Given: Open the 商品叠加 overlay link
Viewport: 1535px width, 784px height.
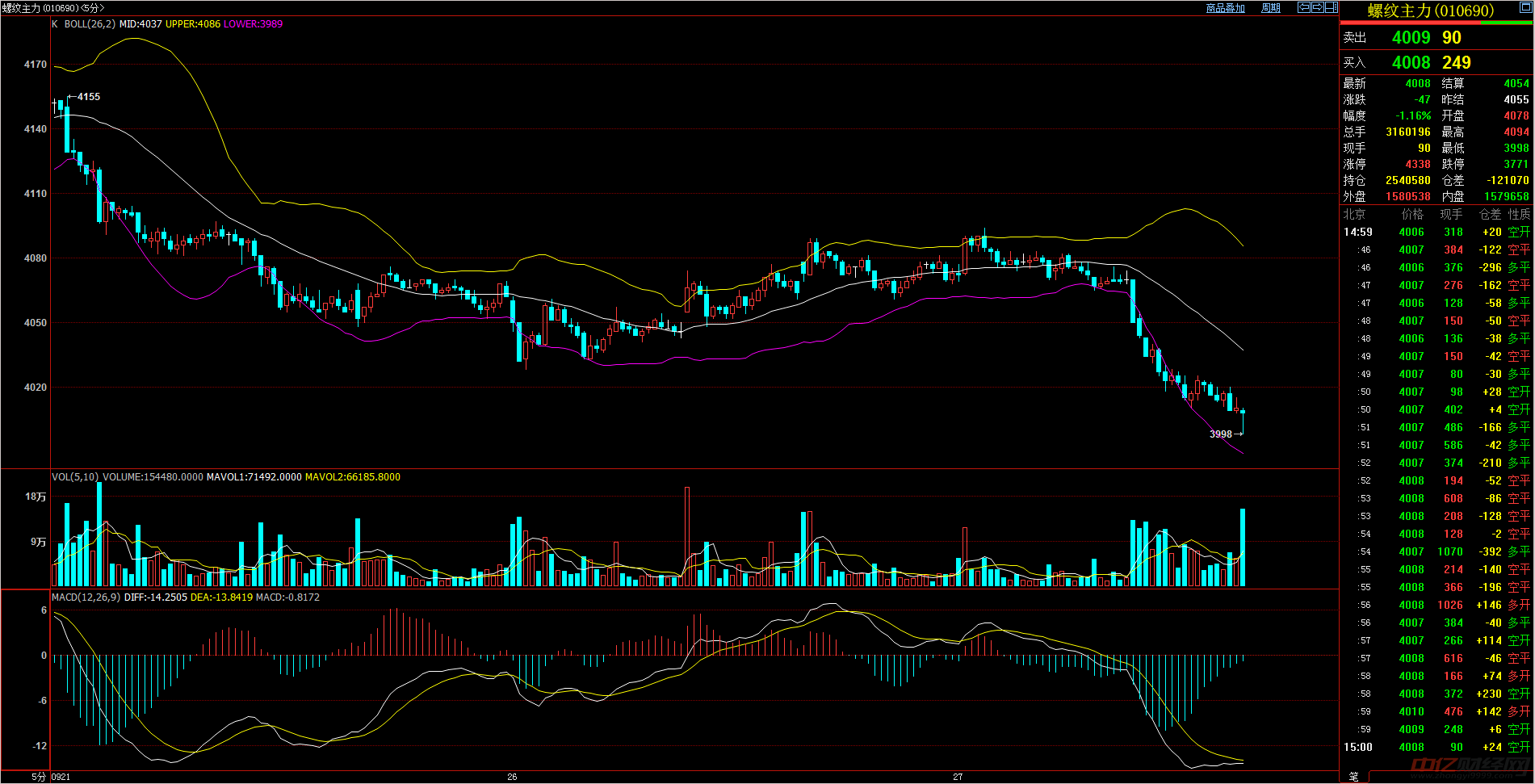Looking at the screenshot, I should coord(1226,8).
